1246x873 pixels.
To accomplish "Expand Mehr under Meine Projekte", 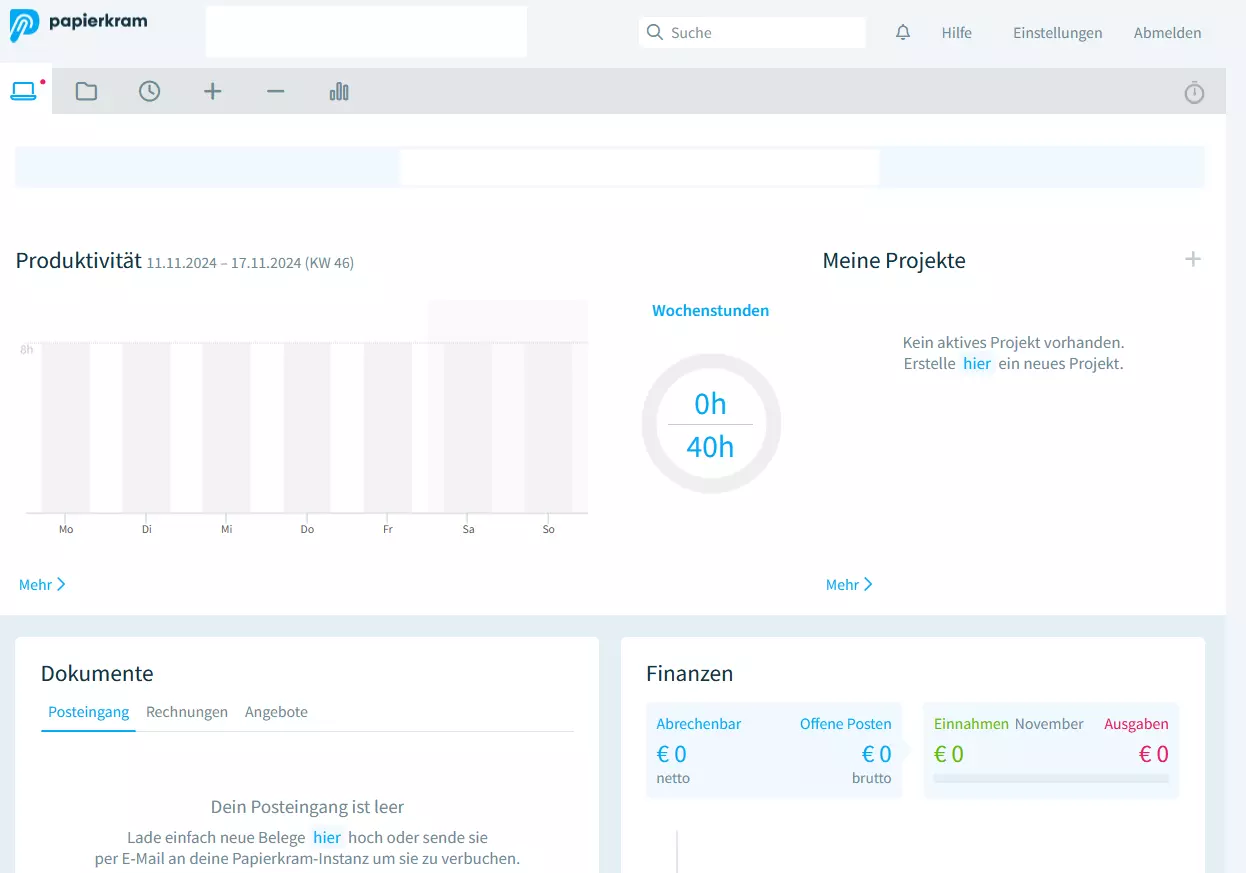I will [x=849, y=584].
